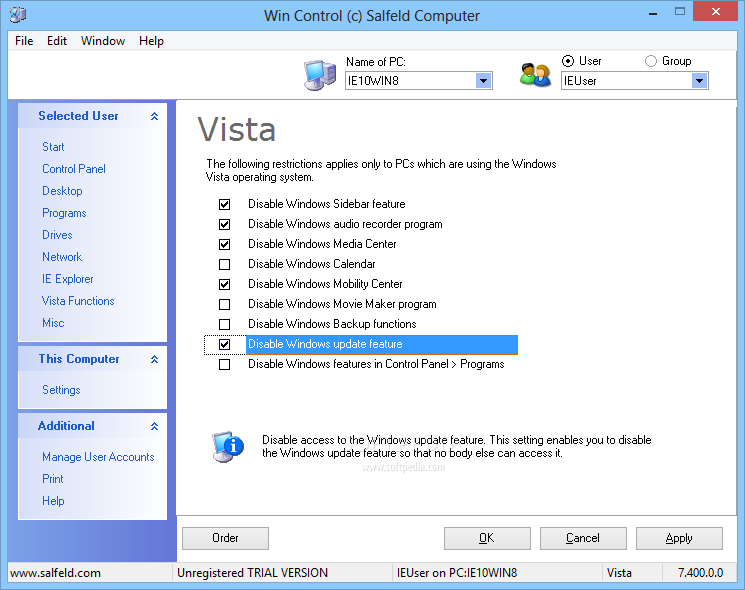Collapse the Additional panel
745x590 pixels.
coord(154,426)
